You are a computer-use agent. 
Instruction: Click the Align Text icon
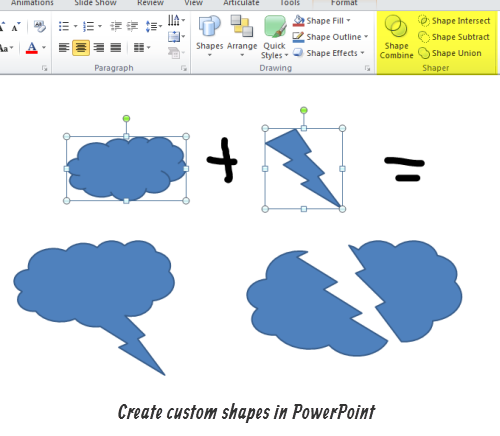pos(174,36)
